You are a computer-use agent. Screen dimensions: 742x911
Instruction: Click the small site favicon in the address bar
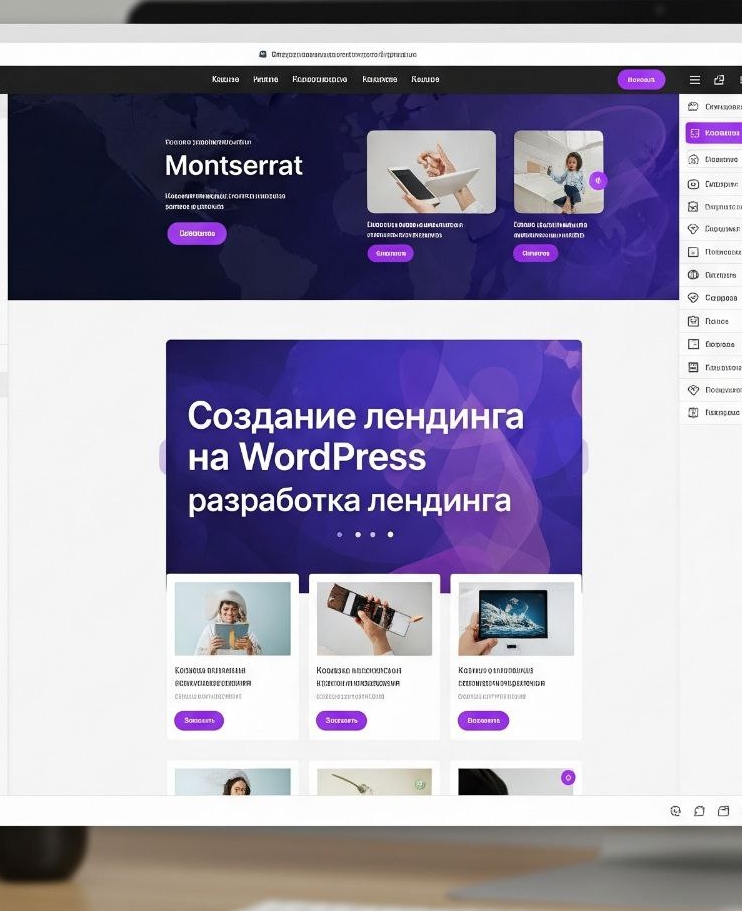pyautogui.click(x=263, y=54)
